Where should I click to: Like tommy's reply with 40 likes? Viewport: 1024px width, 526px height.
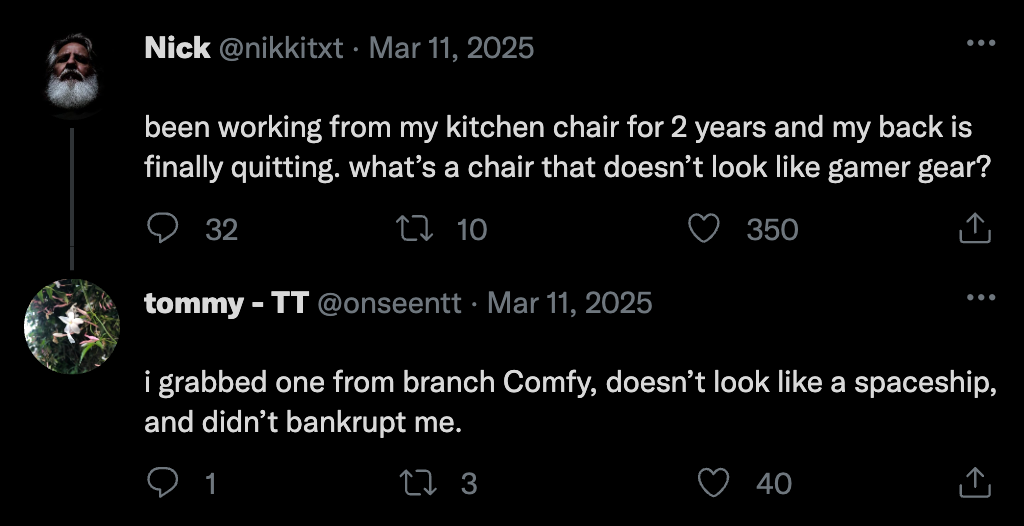click(x=712, y=484)
